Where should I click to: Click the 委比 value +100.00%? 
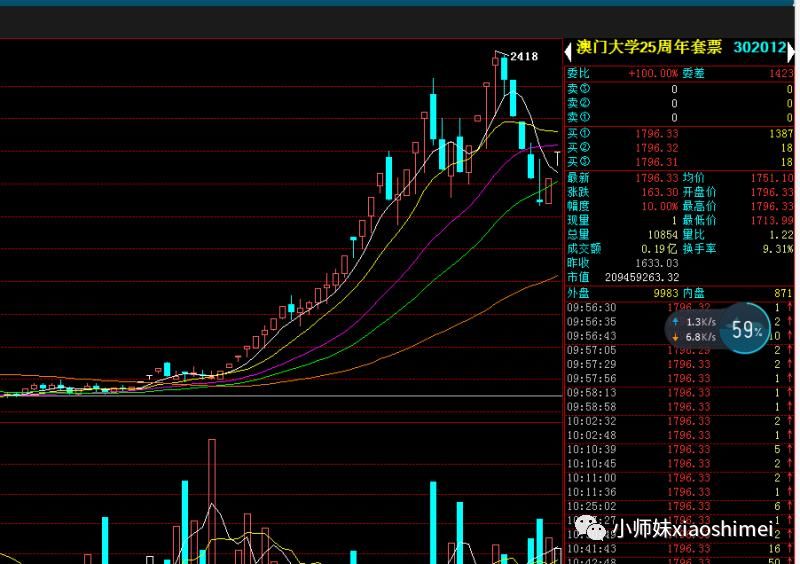(x=653, y=73)
